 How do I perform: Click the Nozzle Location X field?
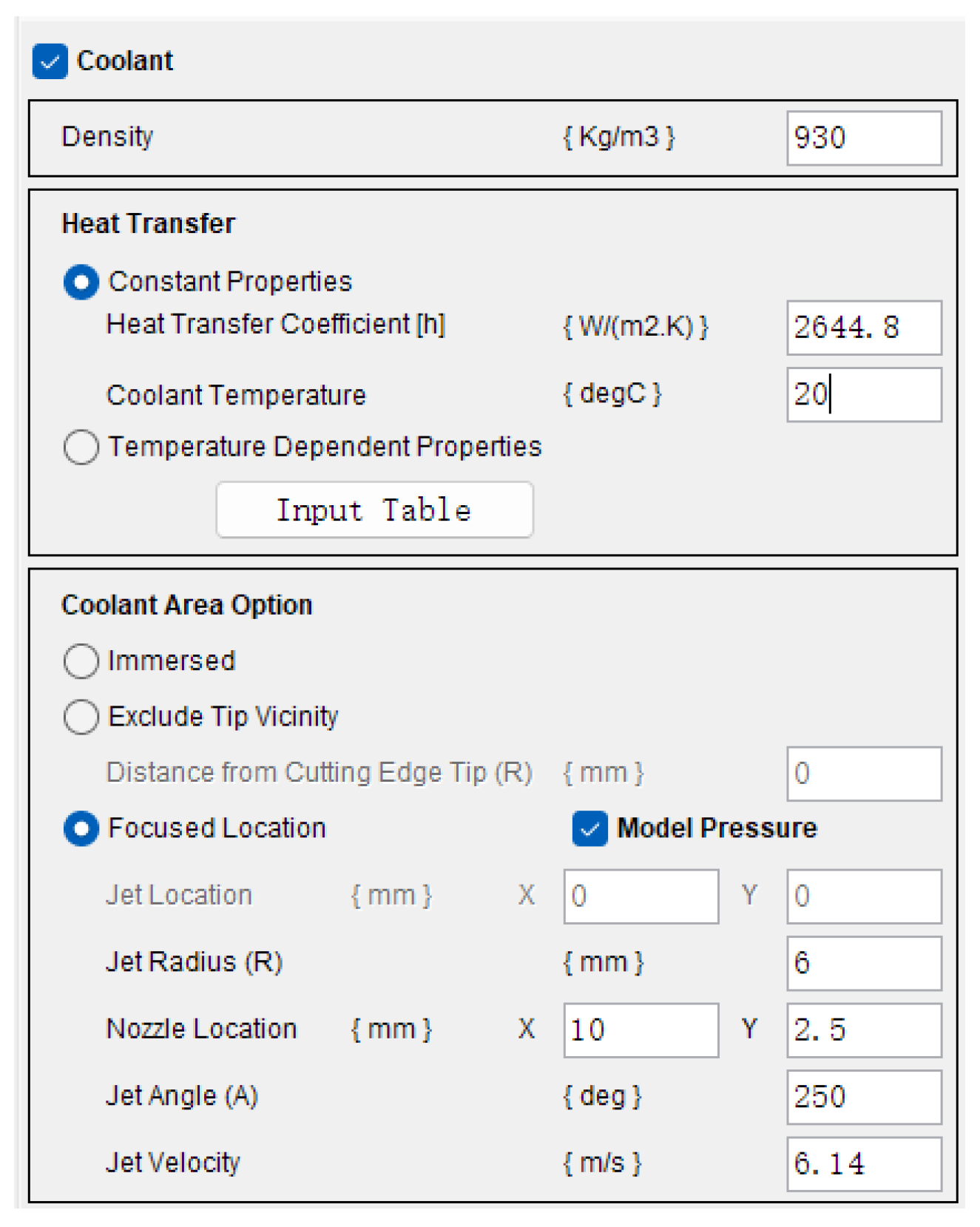641,1030
